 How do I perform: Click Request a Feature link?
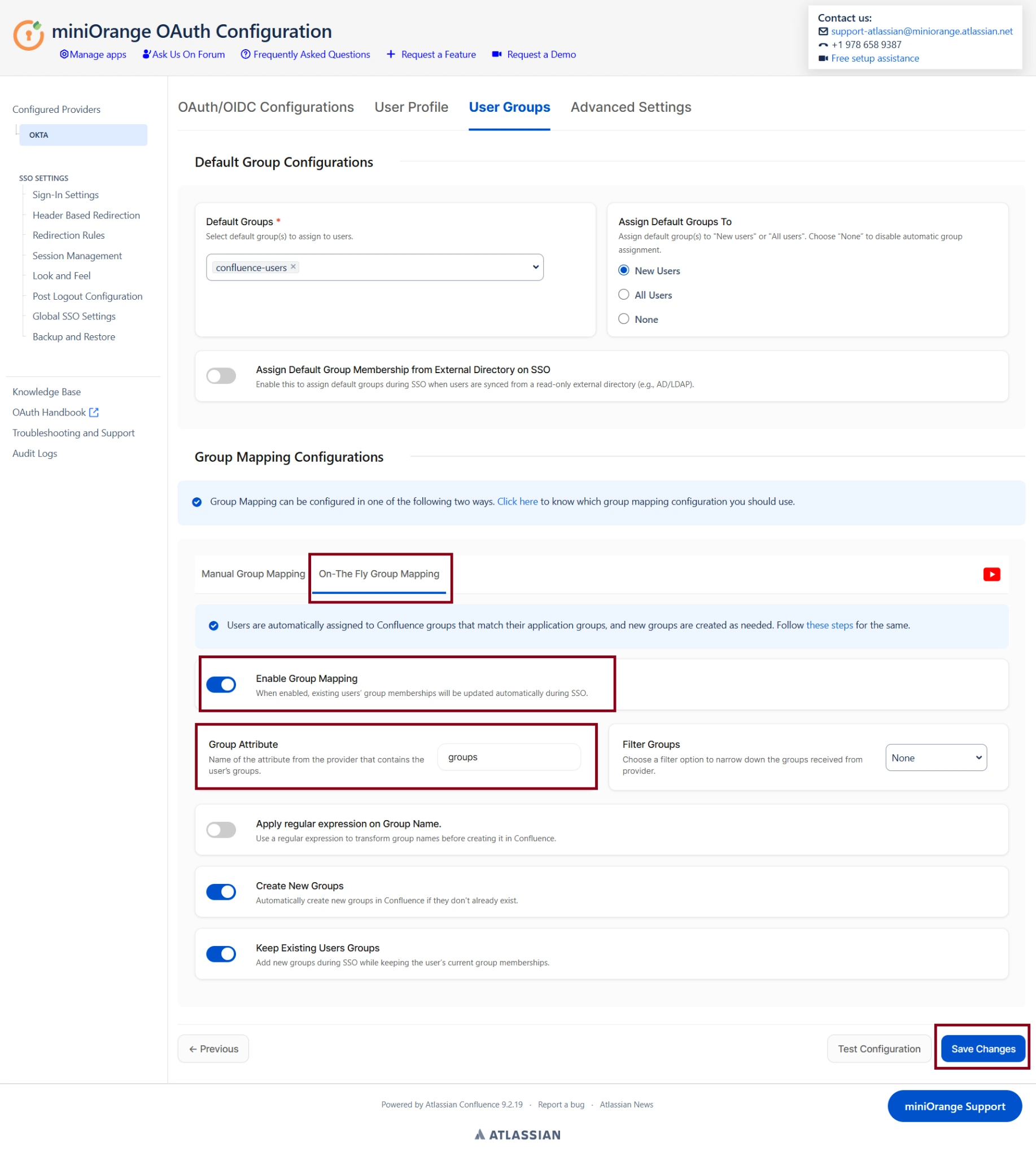click(x=438, y=54)
